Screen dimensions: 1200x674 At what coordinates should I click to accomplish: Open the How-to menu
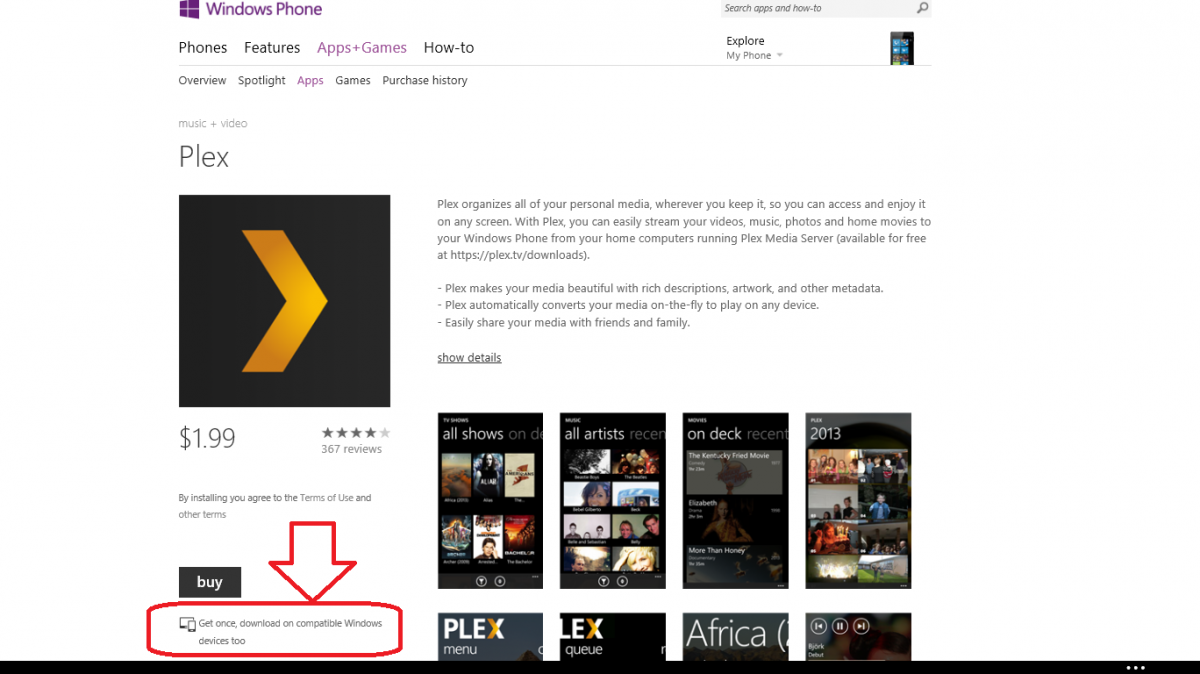pos(449,48)
